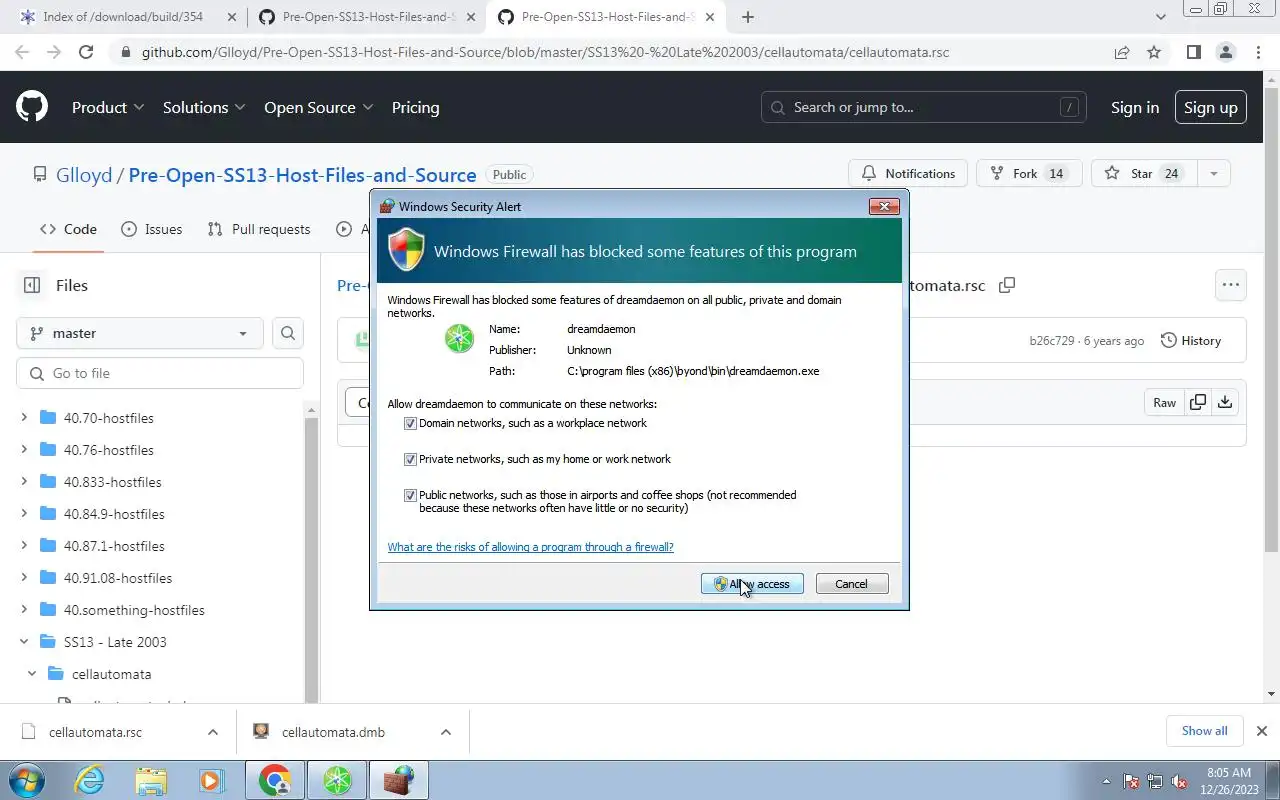Click Sign up button
Image resolution: width=1280 pixels, height=800 pixels.
click(x=1210, y=107)
